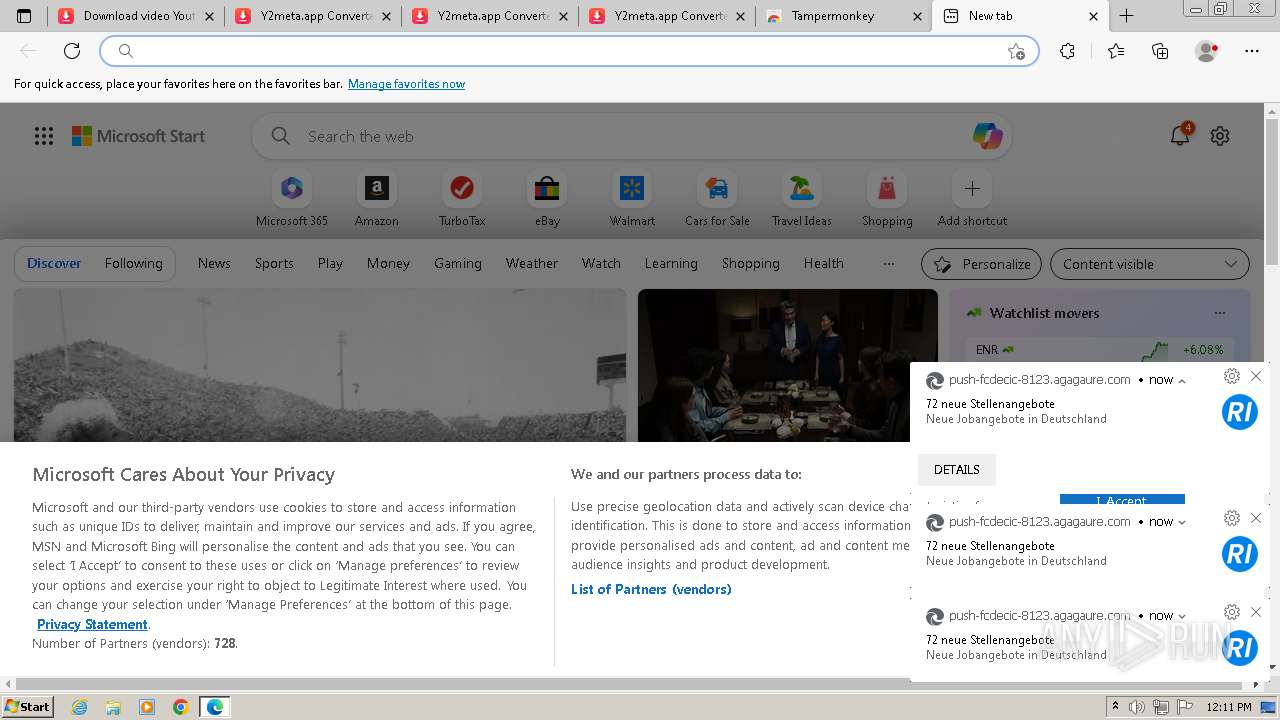Open settings gear of first agagaure notification
1280x720 pixels.
click(x=1232, y=376)
